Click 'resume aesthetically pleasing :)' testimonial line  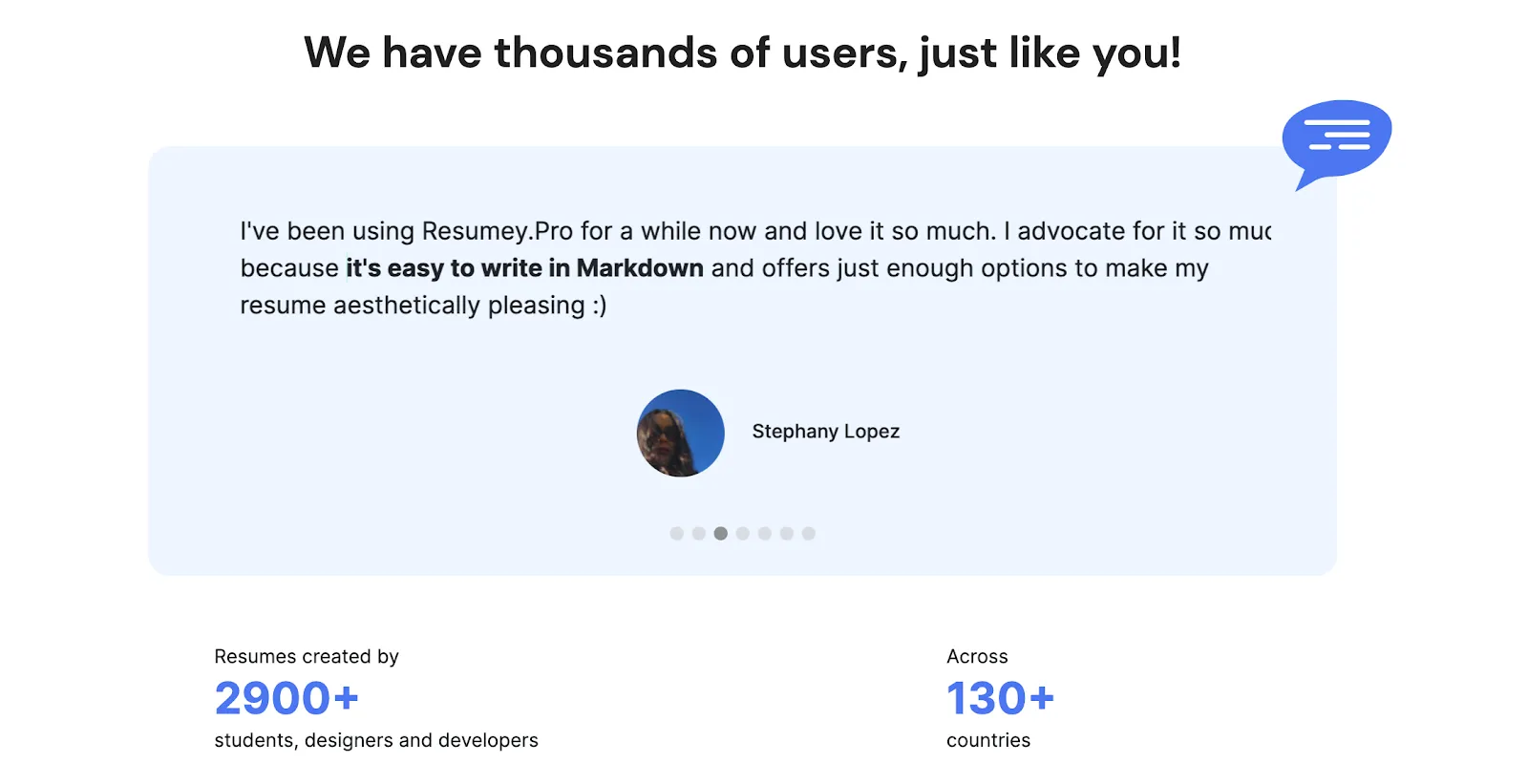point(423,306)
